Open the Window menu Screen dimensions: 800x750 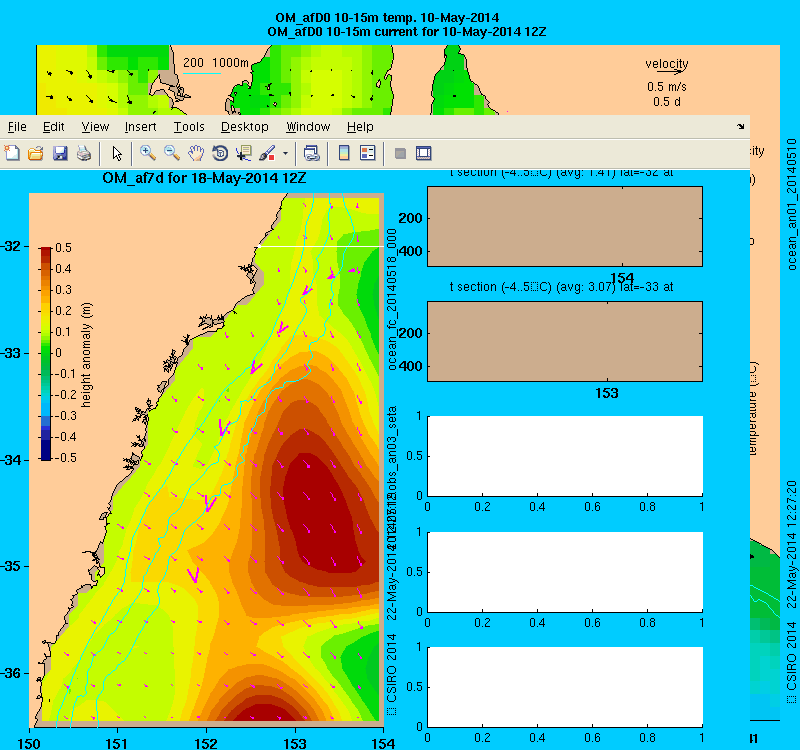click(x=308, y=127)
